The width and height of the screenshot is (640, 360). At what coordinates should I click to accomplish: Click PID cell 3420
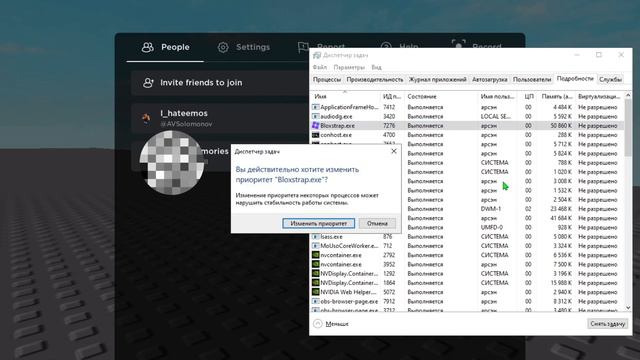coord(389,116)
